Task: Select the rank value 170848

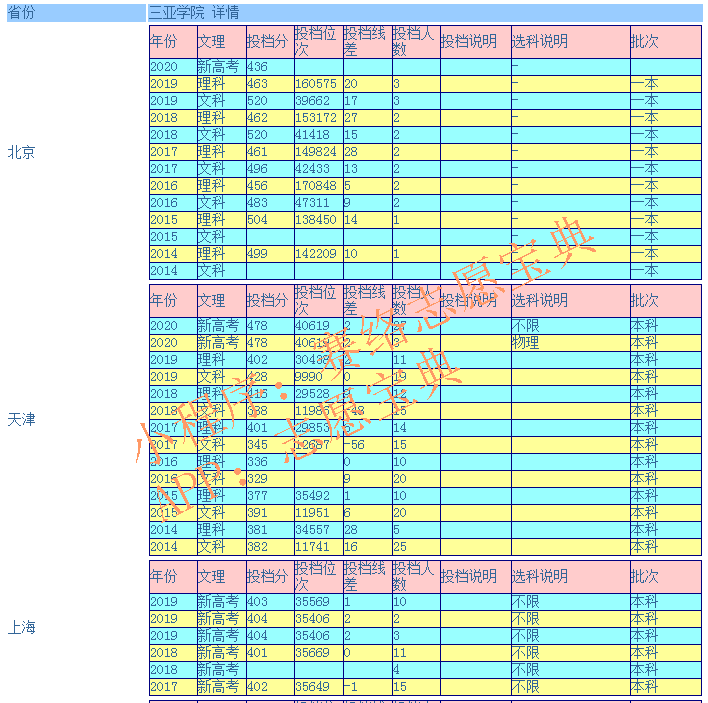Action: [x=316, y=186]
